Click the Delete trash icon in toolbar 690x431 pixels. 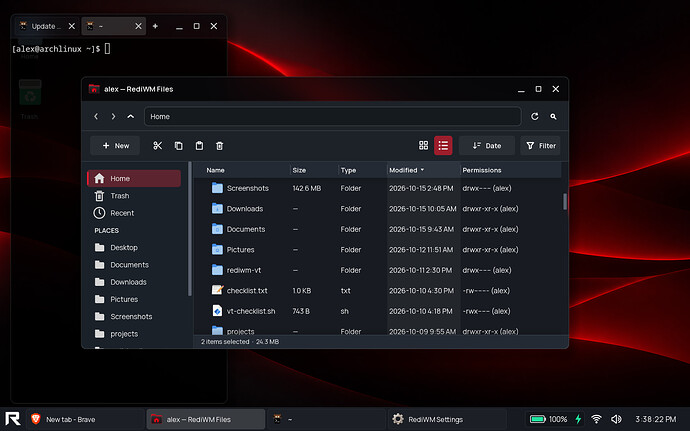[x=220, y=146]
